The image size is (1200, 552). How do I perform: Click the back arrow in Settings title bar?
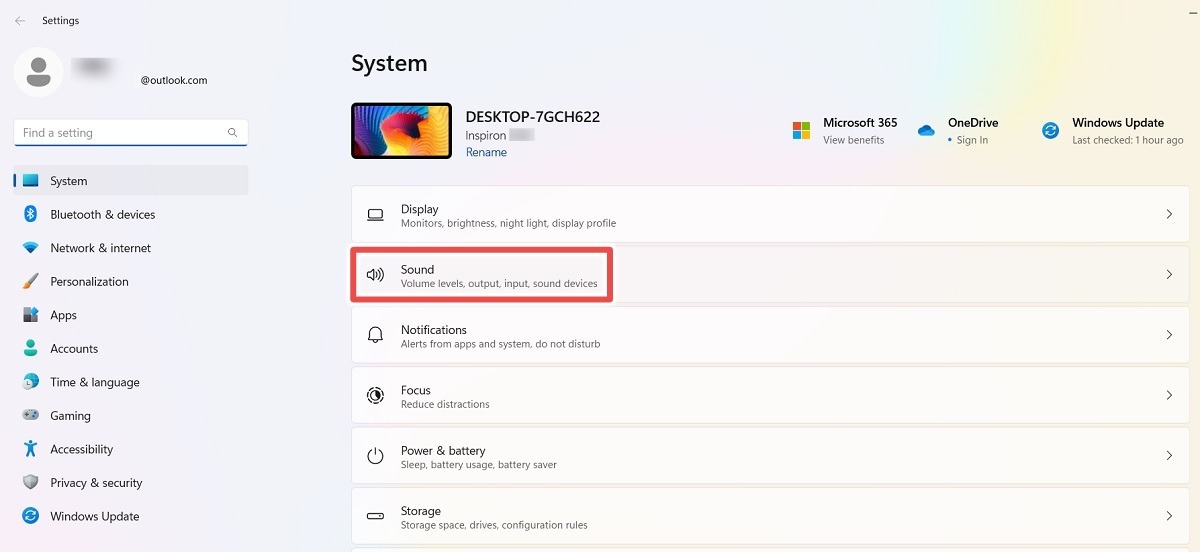click(20, 20)
